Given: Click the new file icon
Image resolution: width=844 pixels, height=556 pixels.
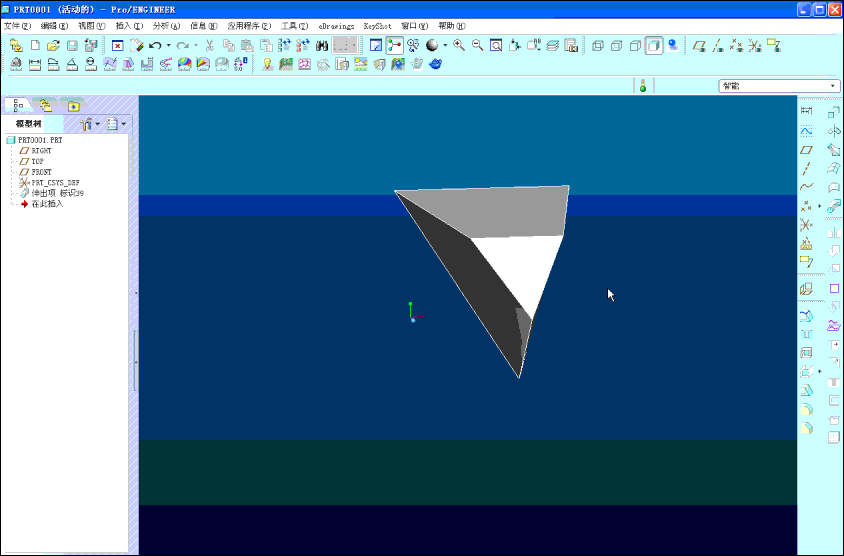Looking at the screenshot, I should pos(36,46).
